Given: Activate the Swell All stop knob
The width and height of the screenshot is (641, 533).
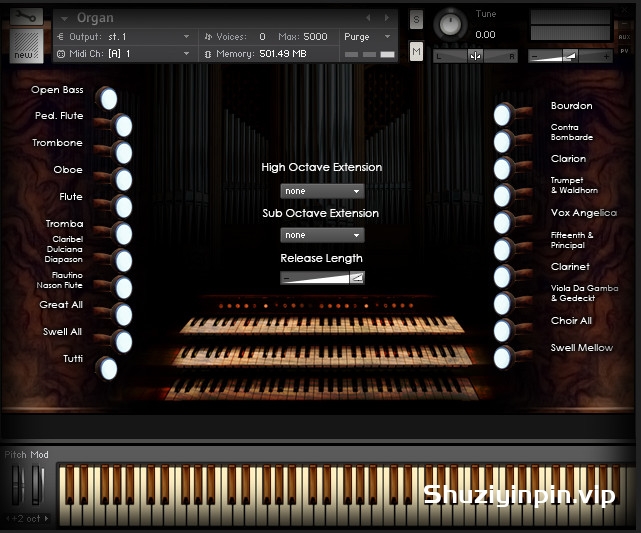Looking at the screenshot, I should coord(123,342).
